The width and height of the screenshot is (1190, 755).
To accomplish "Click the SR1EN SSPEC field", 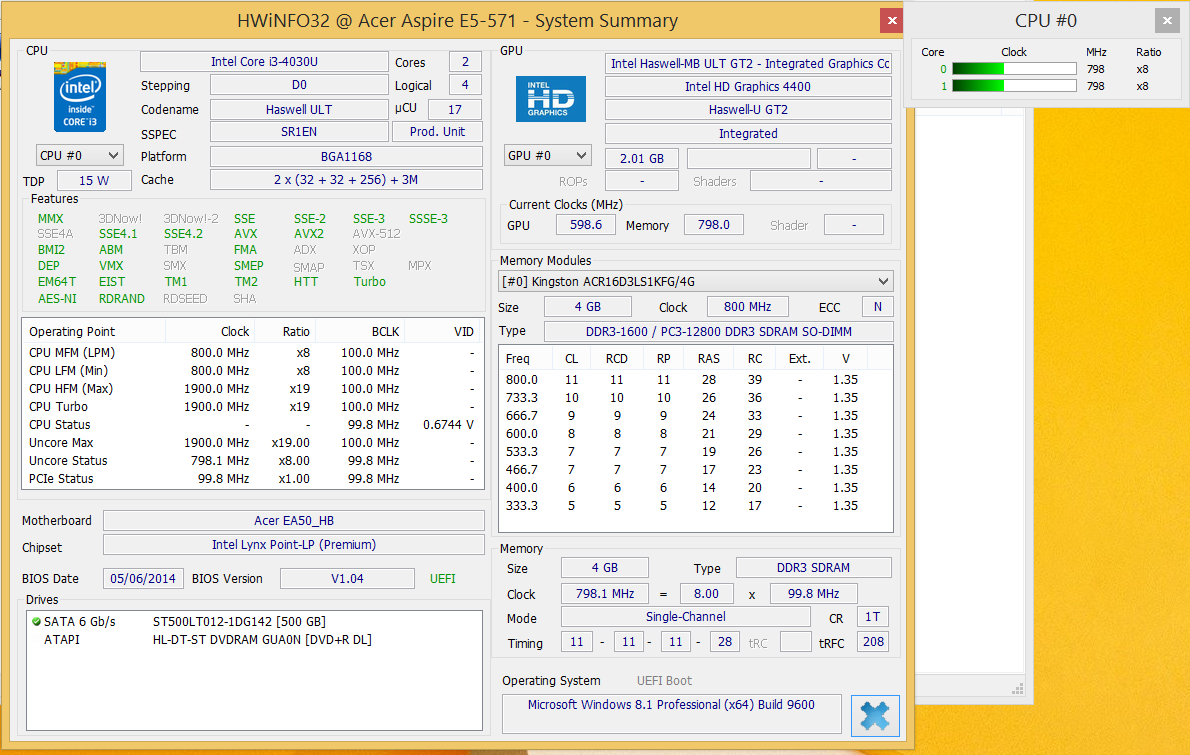I will pos(299,131).
